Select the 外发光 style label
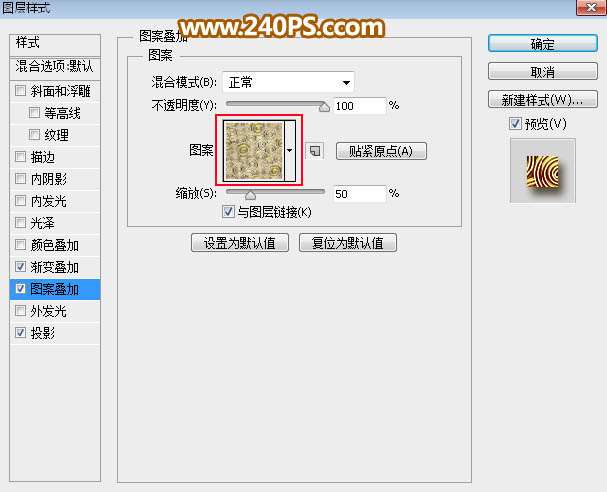 click(x=49, y=311)
